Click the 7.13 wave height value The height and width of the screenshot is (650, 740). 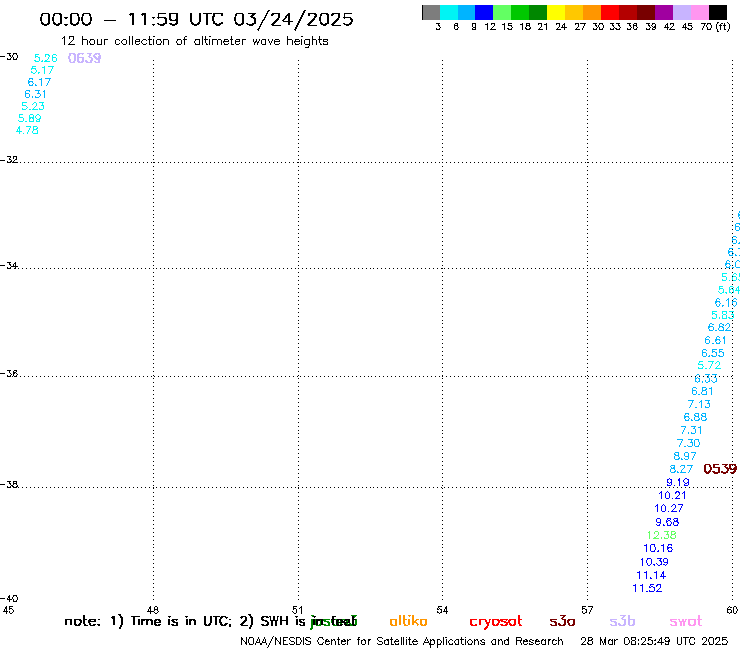(699, 405)
